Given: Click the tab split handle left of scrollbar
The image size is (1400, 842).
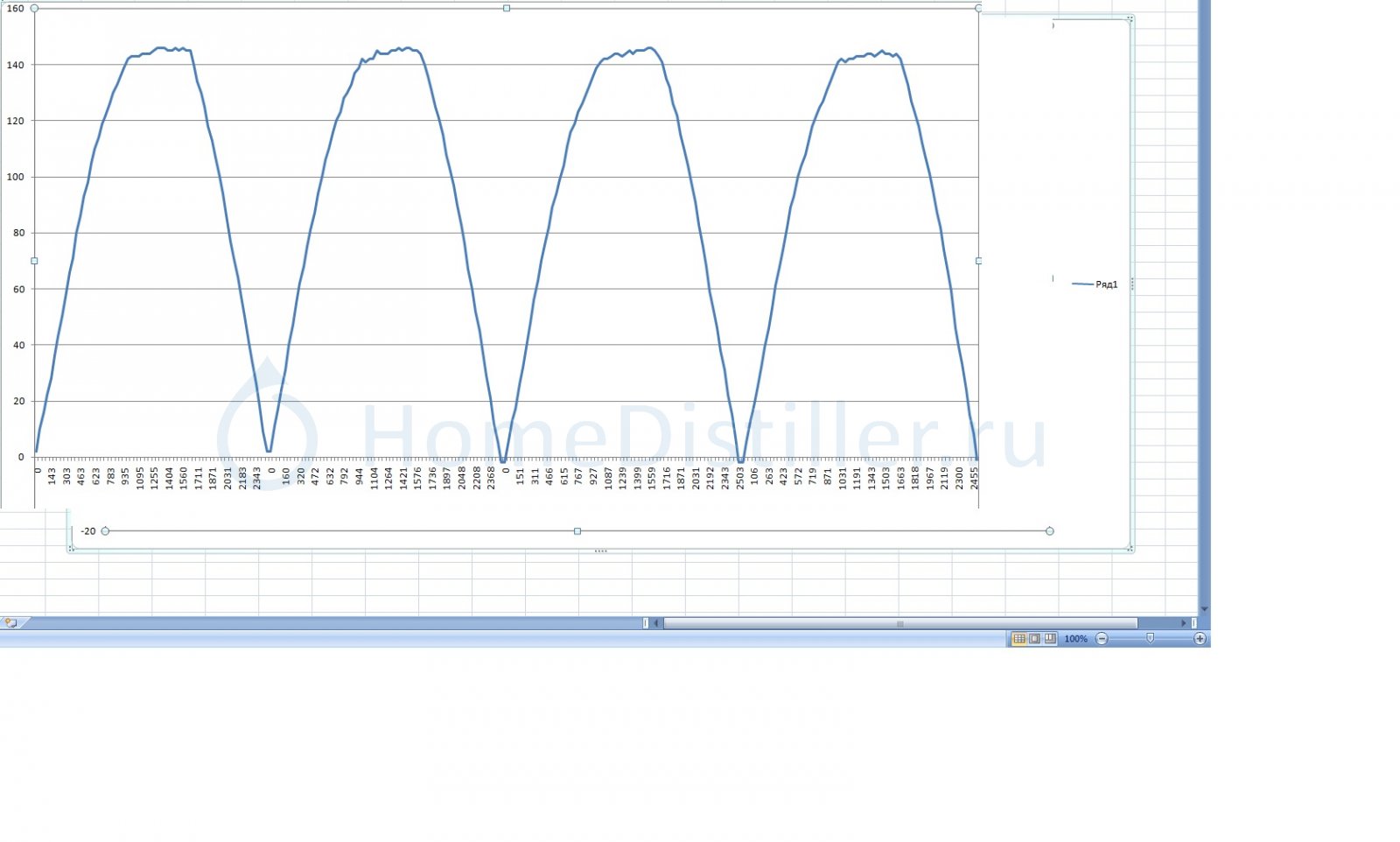Looking at the screenshot, I should [646, 623].
